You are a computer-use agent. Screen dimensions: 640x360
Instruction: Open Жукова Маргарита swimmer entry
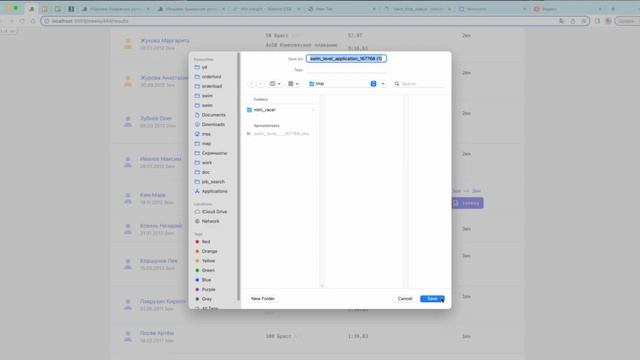pyautogui.click(x=164, y=41)
